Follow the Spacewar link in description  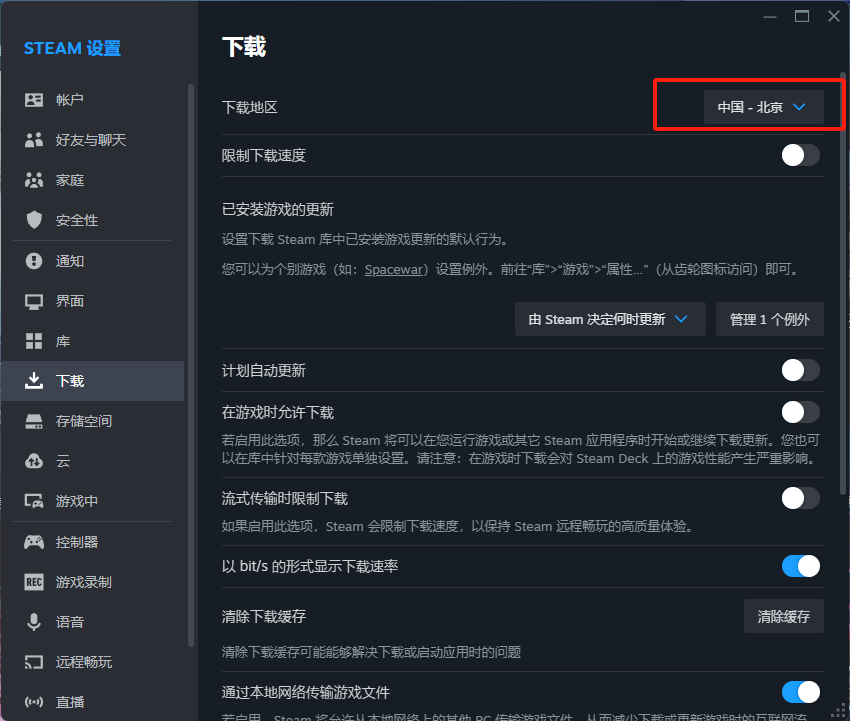pyautogui.click(x=396, y=270)
